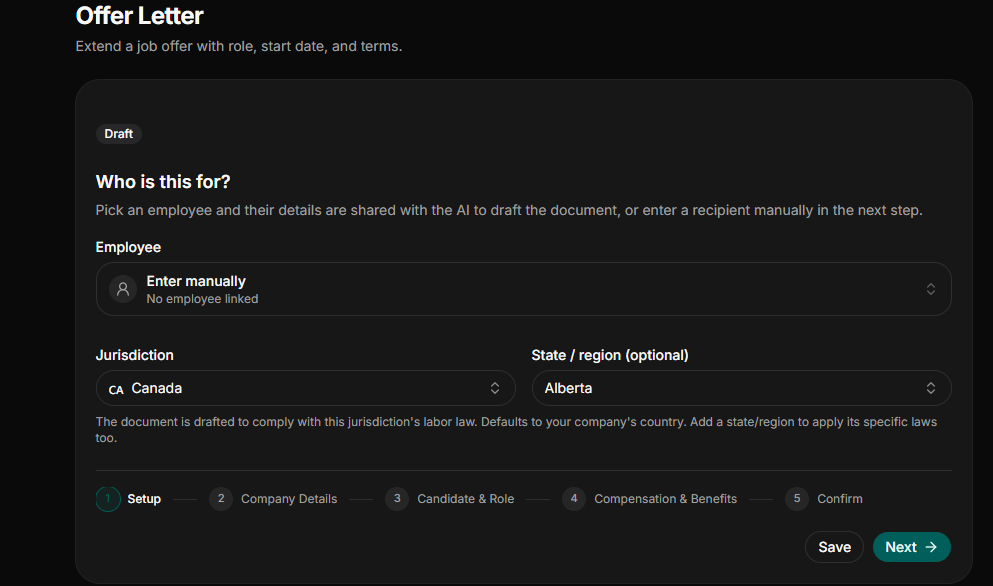The height and width of the screenshot is (586, 993).
Task: Jump to the Company Details step
Action: click(x=273, y=499)
